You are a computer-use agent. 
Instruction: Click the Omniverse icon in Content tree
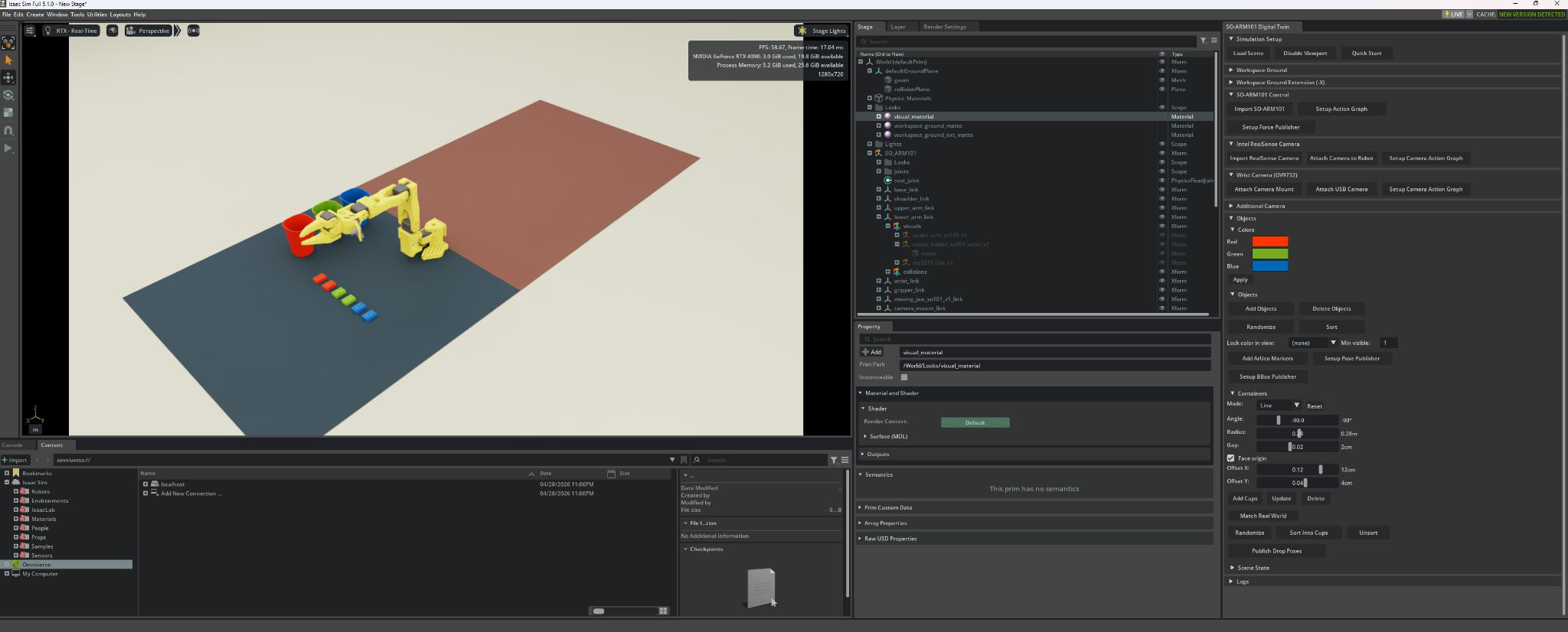tap(16, 565)
